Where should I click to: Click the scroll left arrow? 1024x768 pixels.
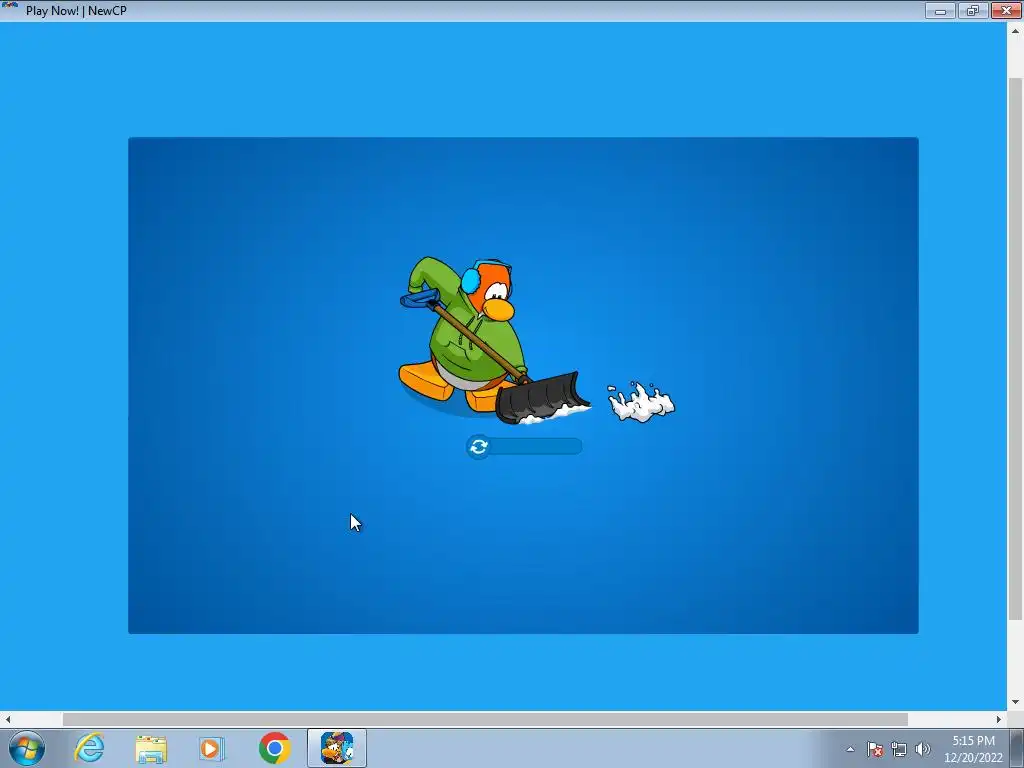(7, 719)
